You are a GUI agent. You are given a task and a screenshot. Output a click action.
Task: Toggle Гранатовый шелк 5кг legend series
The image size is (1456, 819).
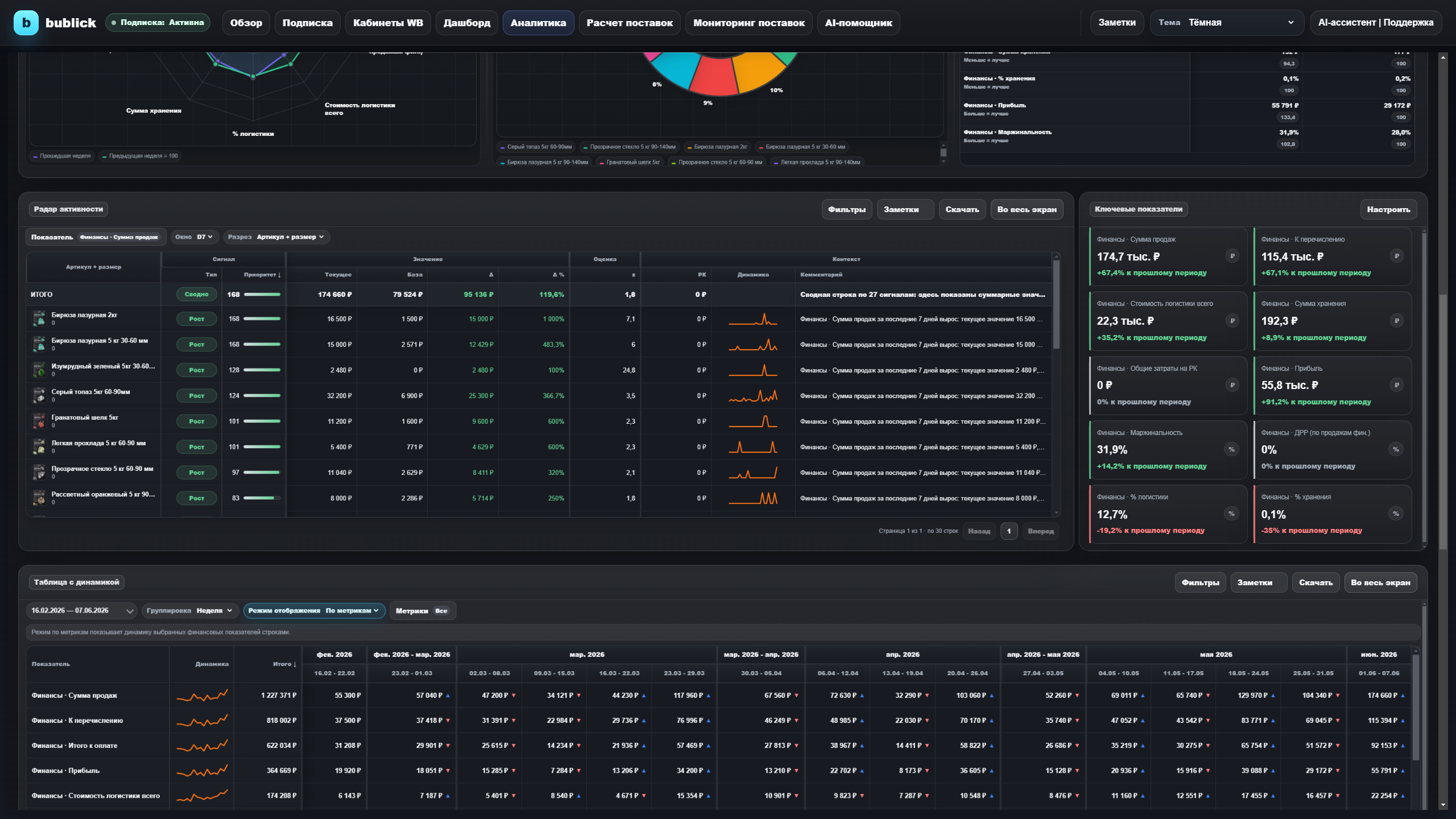630,162
